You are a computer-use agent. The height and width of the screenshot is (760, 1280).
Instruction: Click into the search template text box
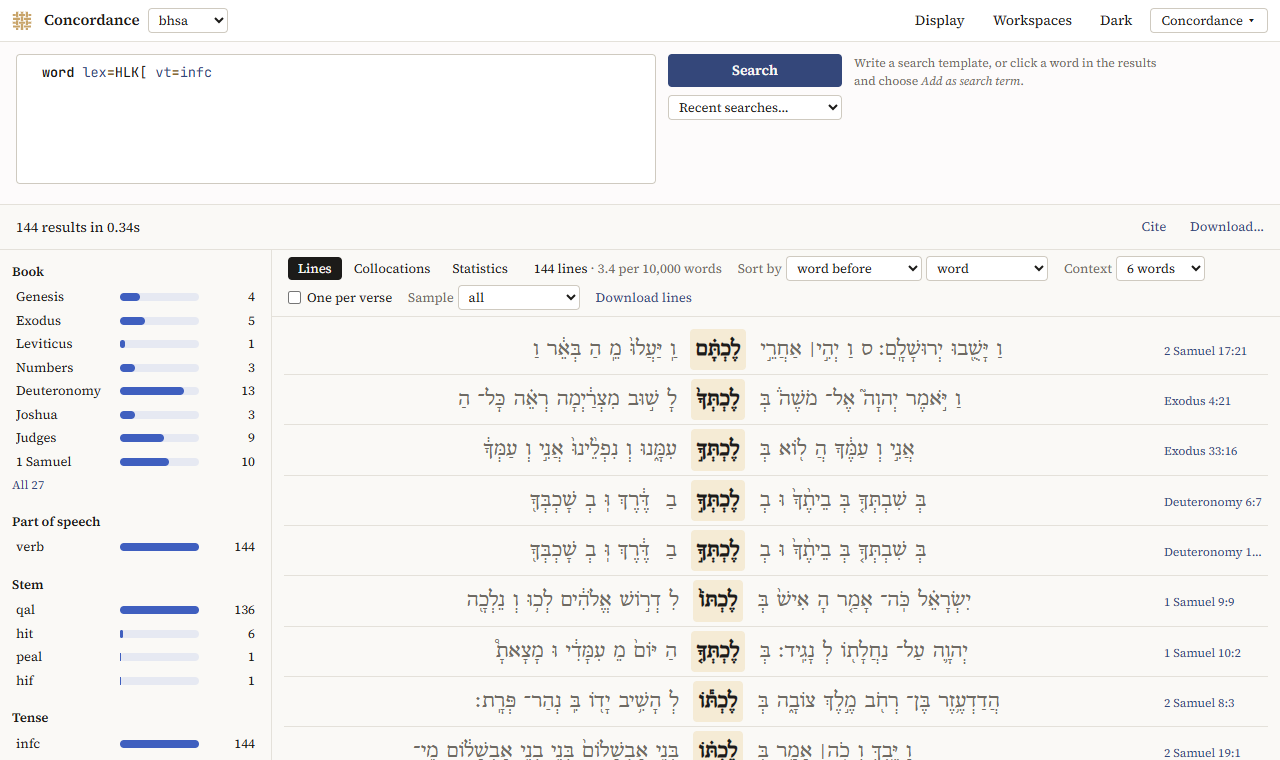pyautogui.click(x=336, y=119)
